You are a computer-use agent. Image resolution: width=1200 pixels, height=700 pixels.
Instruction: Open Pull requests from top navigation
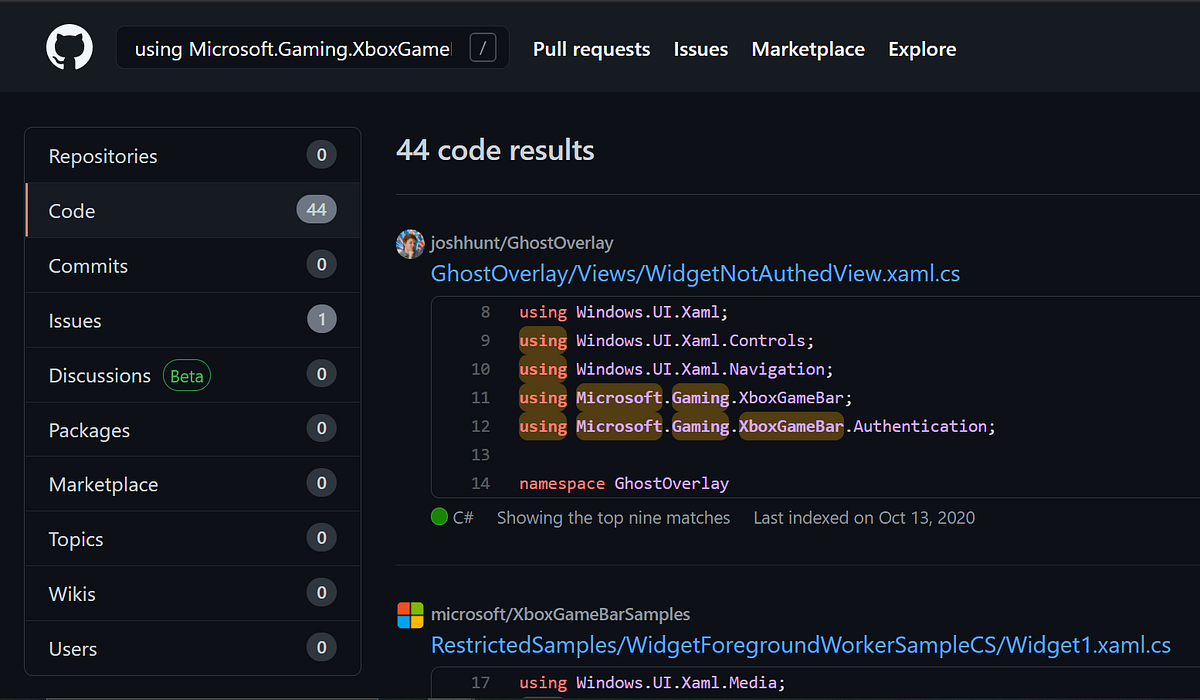(591, 48)
